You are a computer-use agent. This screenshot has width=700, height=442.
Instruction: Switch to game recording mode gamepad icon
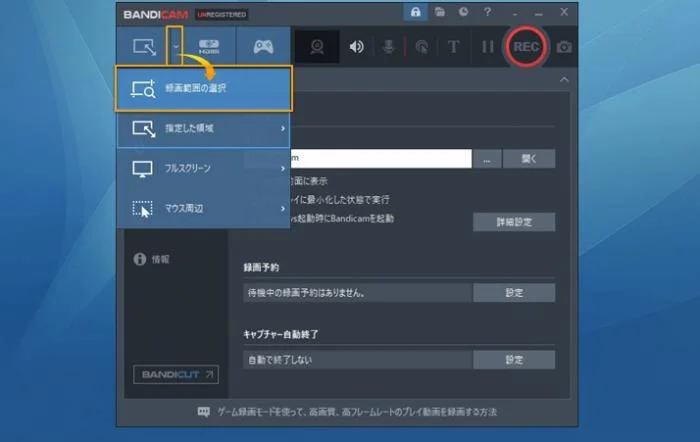[263, 46]
